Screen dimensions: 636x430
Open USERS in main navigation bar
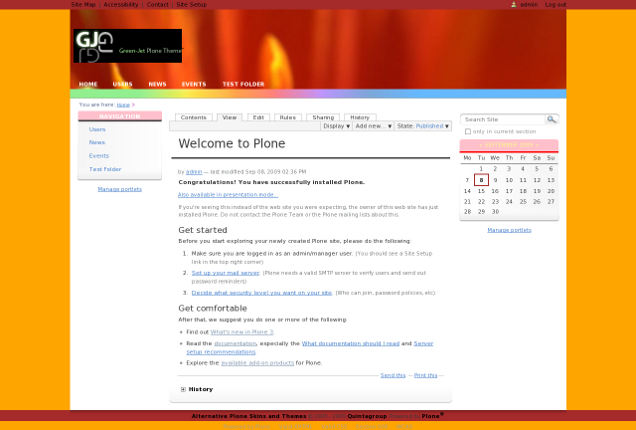pos(122,84)
